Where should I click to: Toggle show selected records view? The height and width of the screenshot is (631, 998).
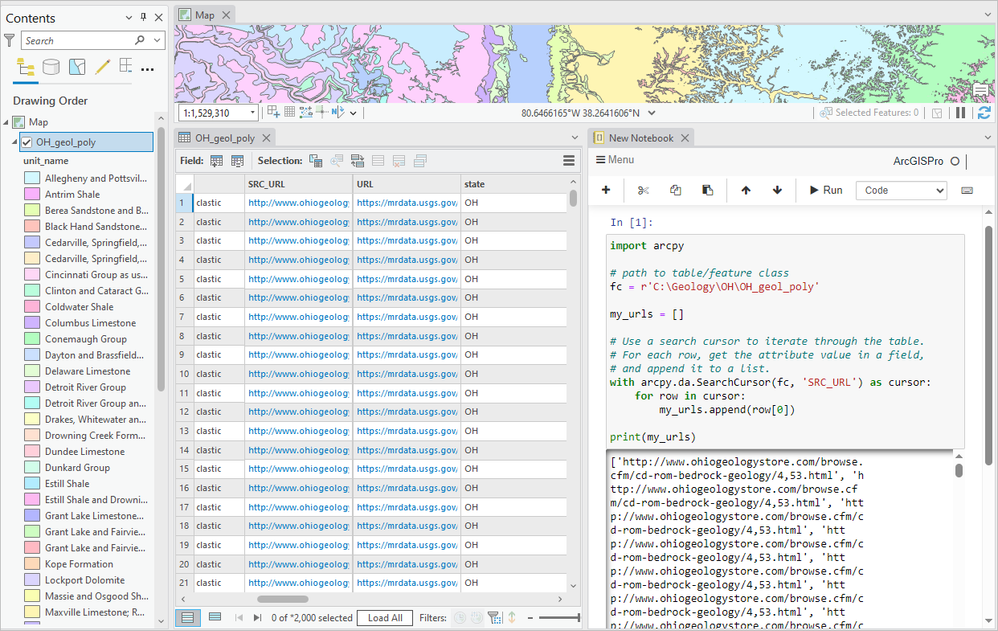[x=215, y=617]
